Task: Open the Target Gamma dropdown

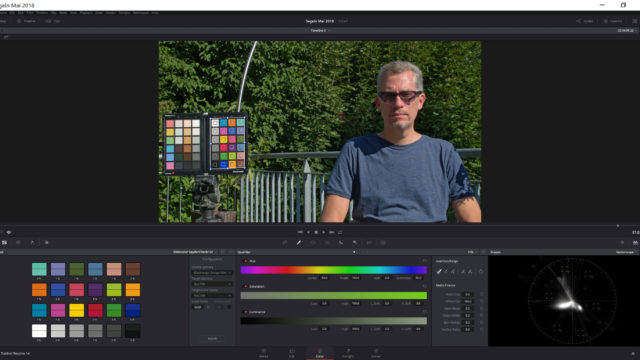Action: pyautogui.click(x=212, y=284)
